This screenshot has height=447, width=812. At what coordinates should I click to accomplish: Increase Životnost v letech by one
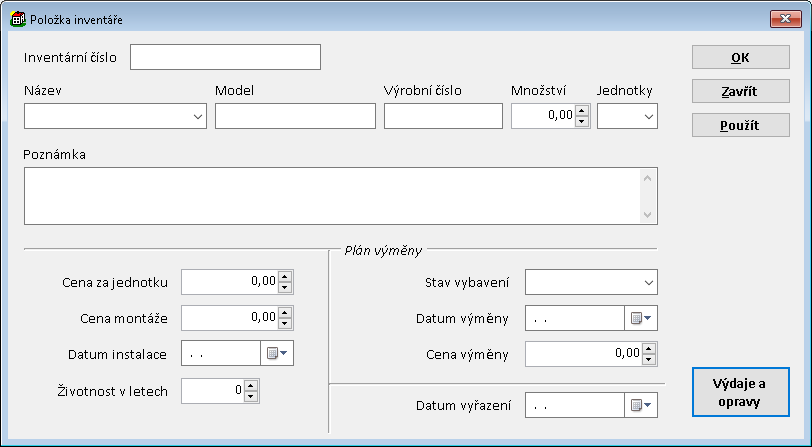[251, 385]
